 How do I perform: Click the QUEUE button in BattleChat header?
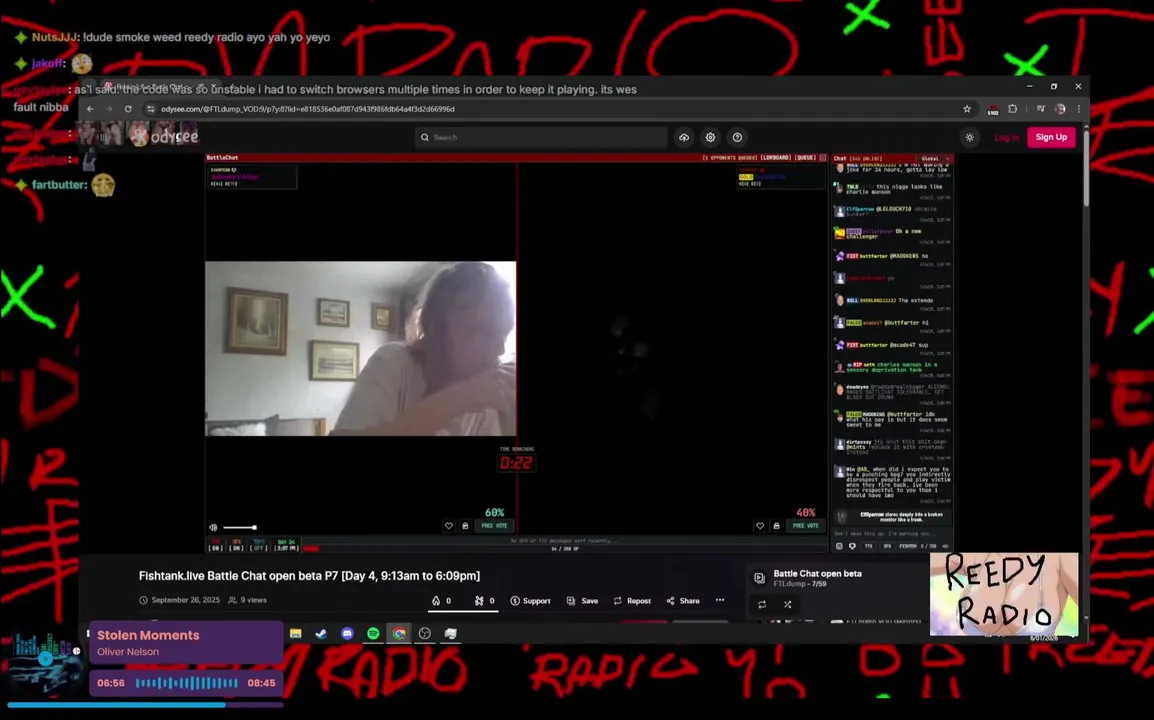coord(805,158)
